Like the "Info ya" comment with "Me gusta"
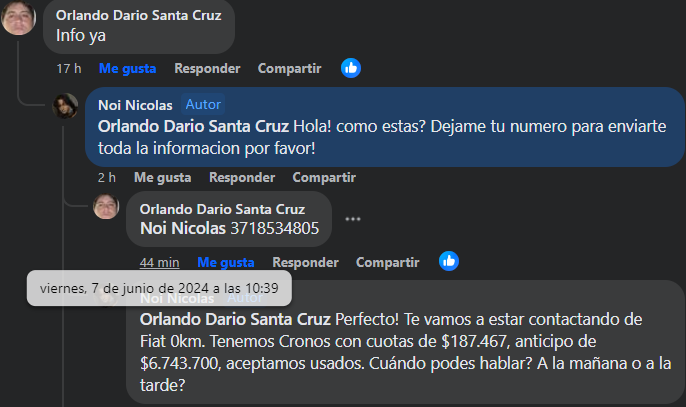 pos(127,68)
